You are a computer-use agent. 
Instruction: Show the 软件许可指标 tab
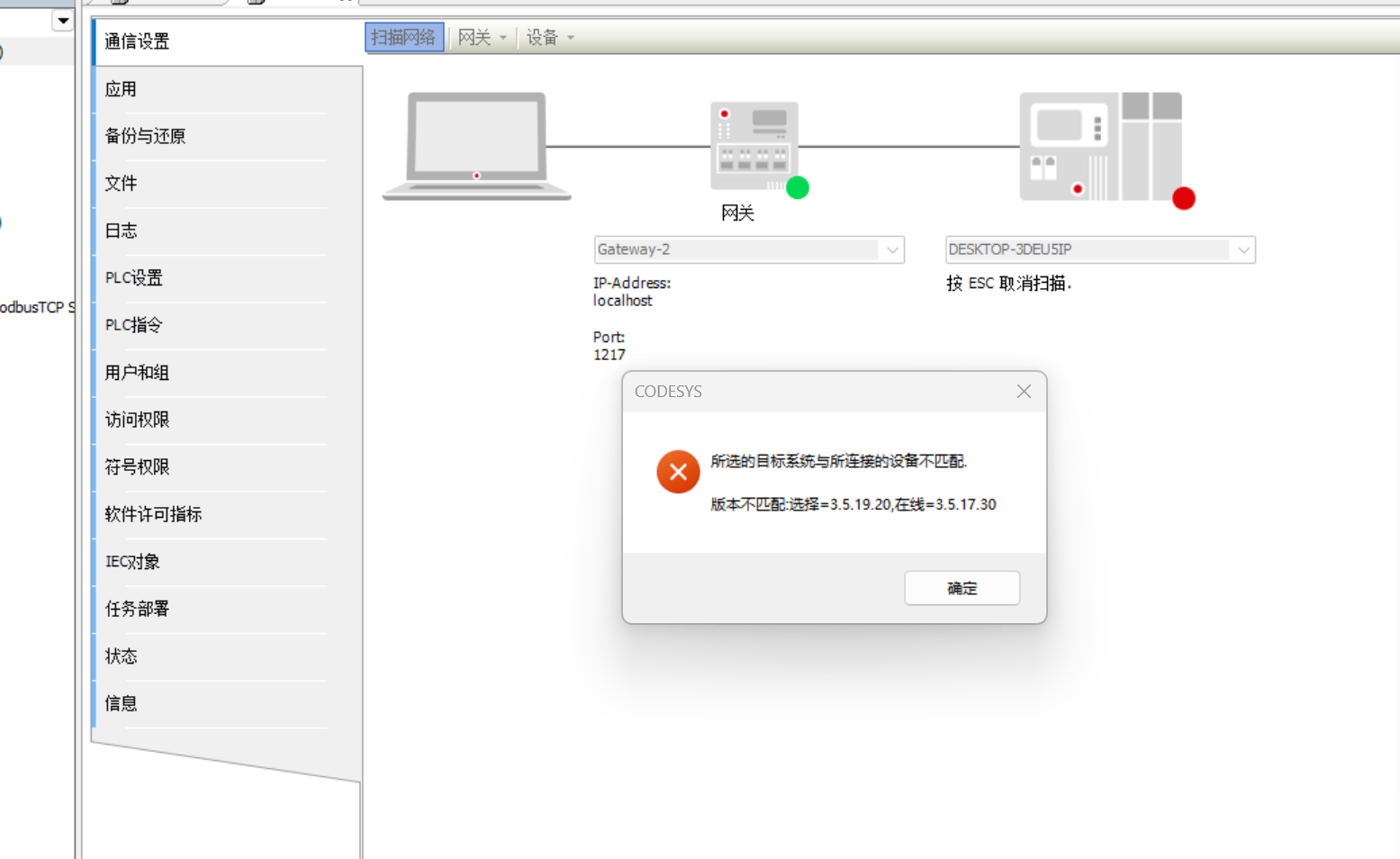153,514
